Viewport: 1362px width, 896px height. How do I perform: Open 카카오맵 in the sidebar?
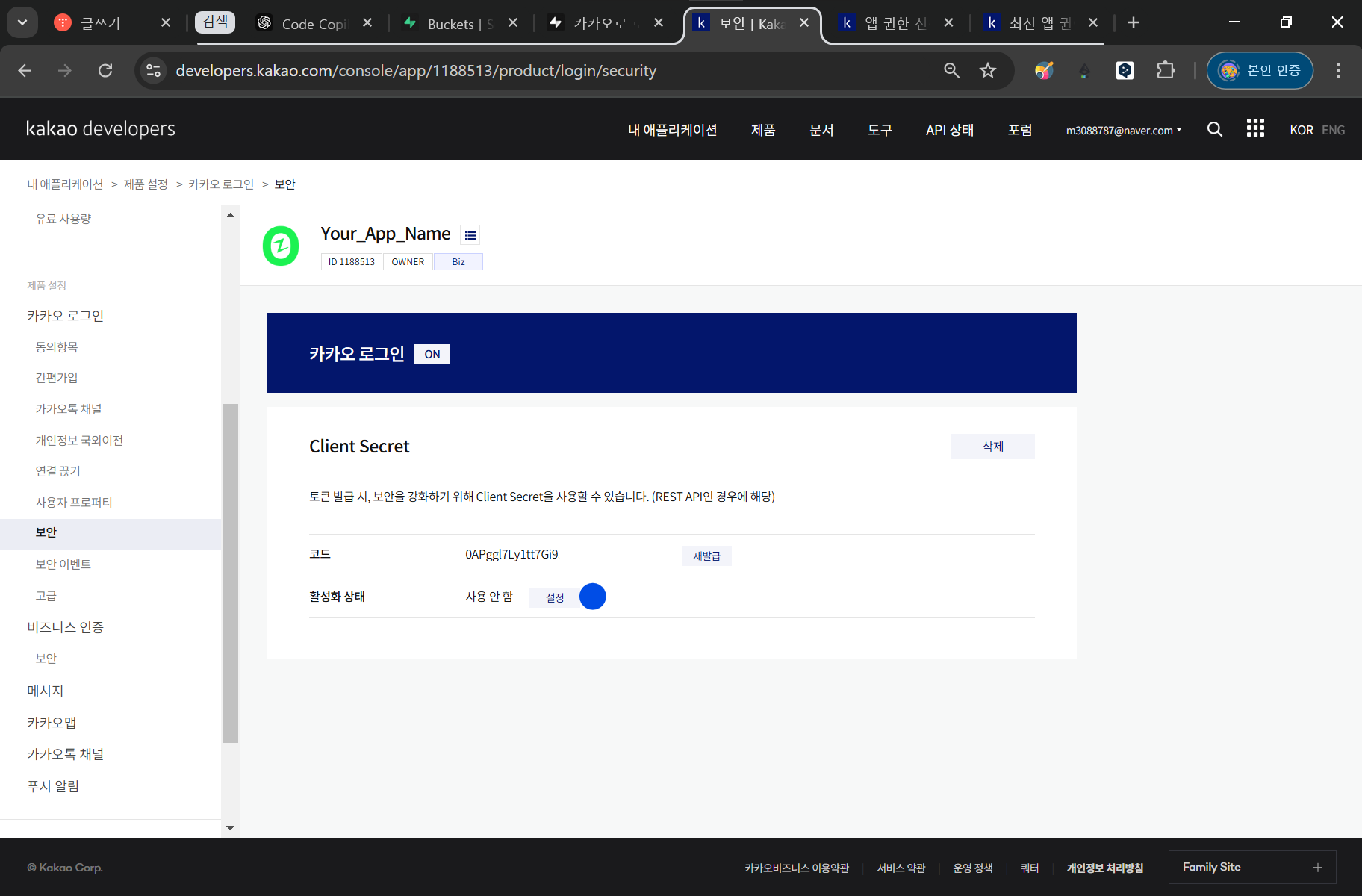pos(52,723)
